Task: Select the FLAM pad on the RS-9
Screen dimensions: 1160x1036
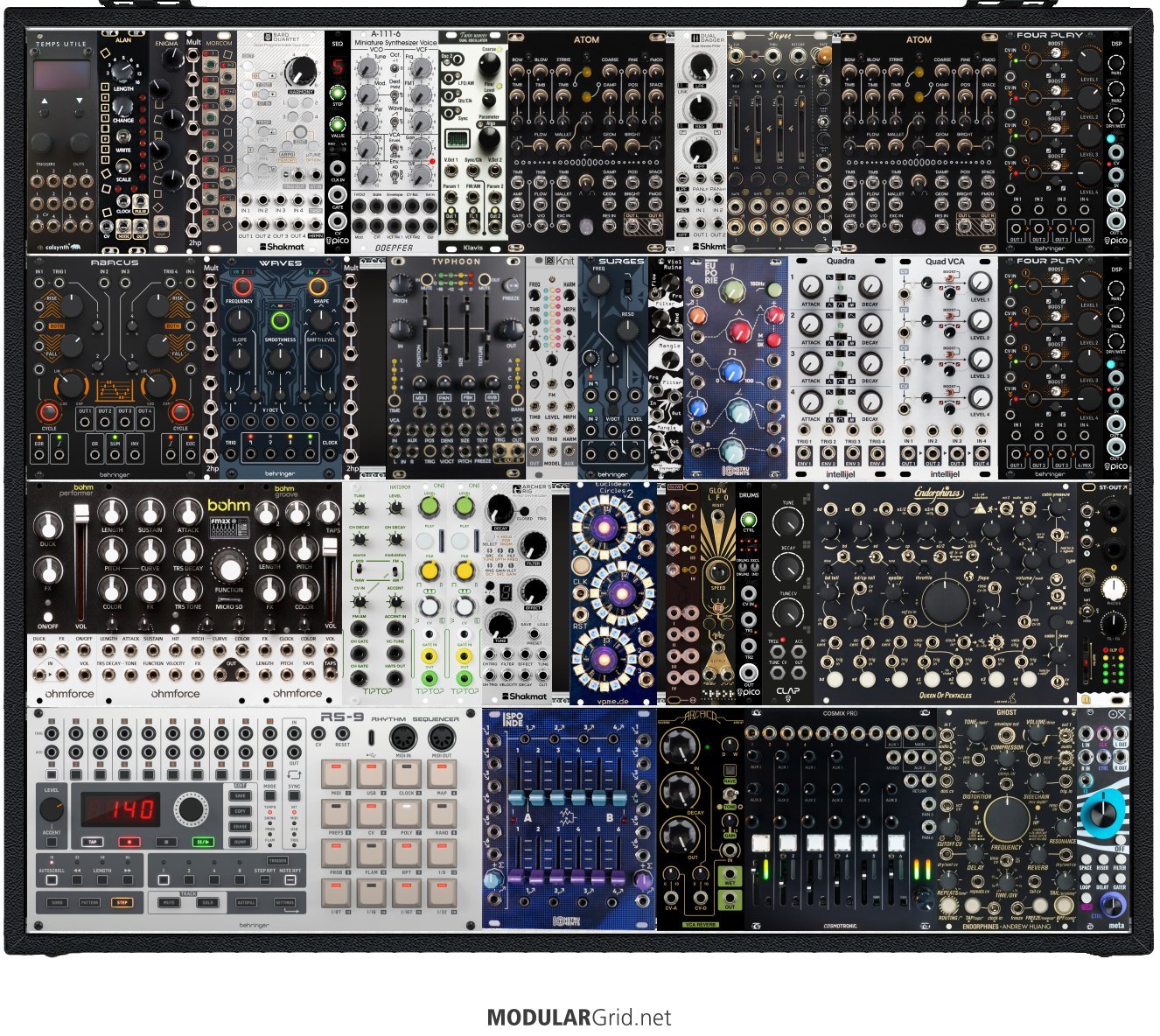Action: pos(371,854)
